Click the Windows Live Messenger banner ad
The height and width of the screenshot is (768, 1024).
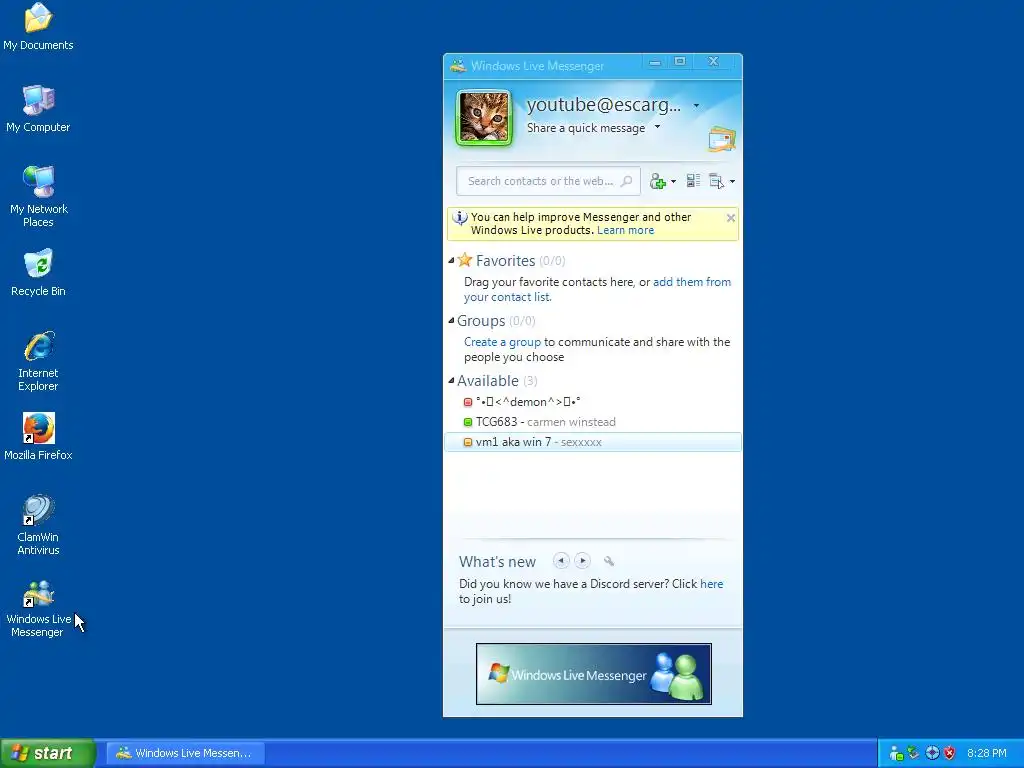(x=594, y=674)
